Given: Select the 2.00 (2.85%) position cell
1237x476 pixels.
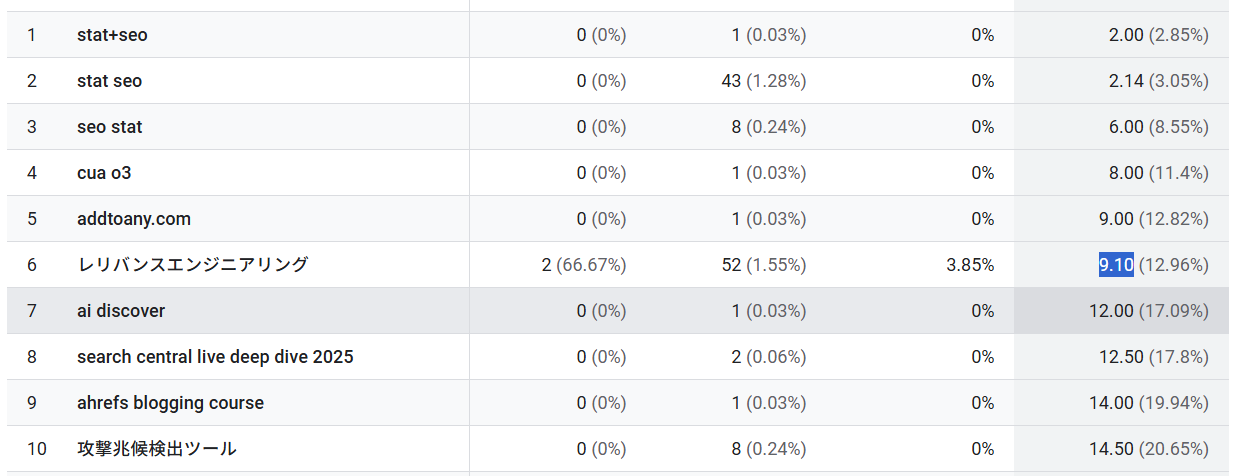Looking at the screenshot, I should tap(1159, 35).
